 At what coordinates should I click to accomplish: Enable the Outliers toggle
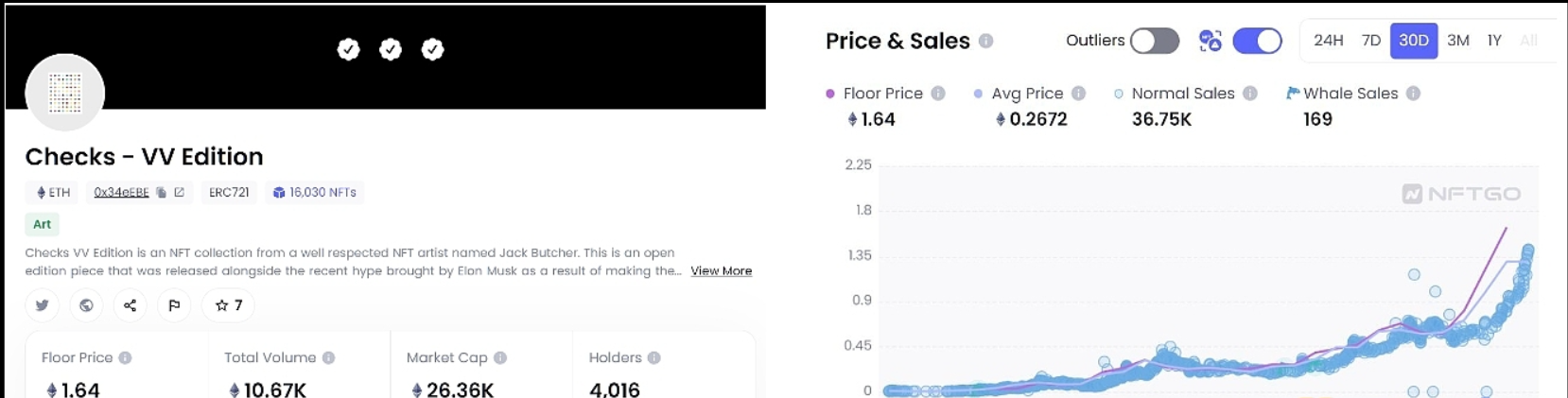point(1154,41)
